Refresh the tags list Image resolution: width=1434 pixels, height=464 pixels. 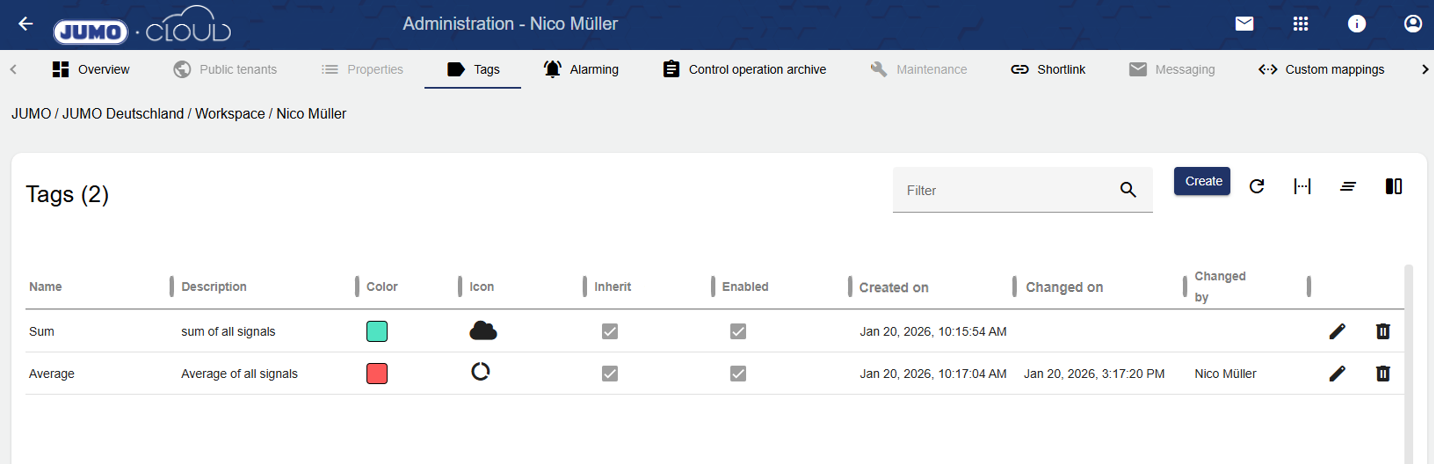(x=1257, y=186)
